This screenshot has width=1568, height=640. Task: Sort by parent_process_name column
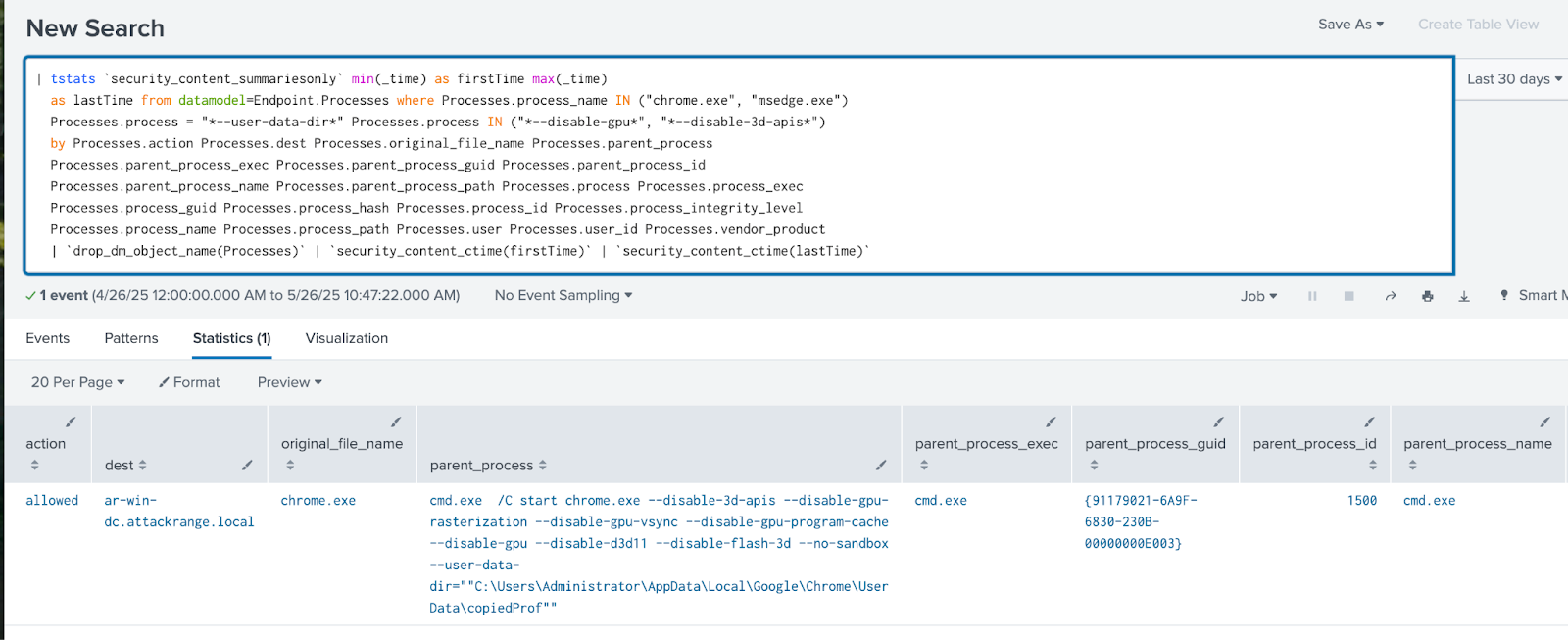[x=1412, y=465]
